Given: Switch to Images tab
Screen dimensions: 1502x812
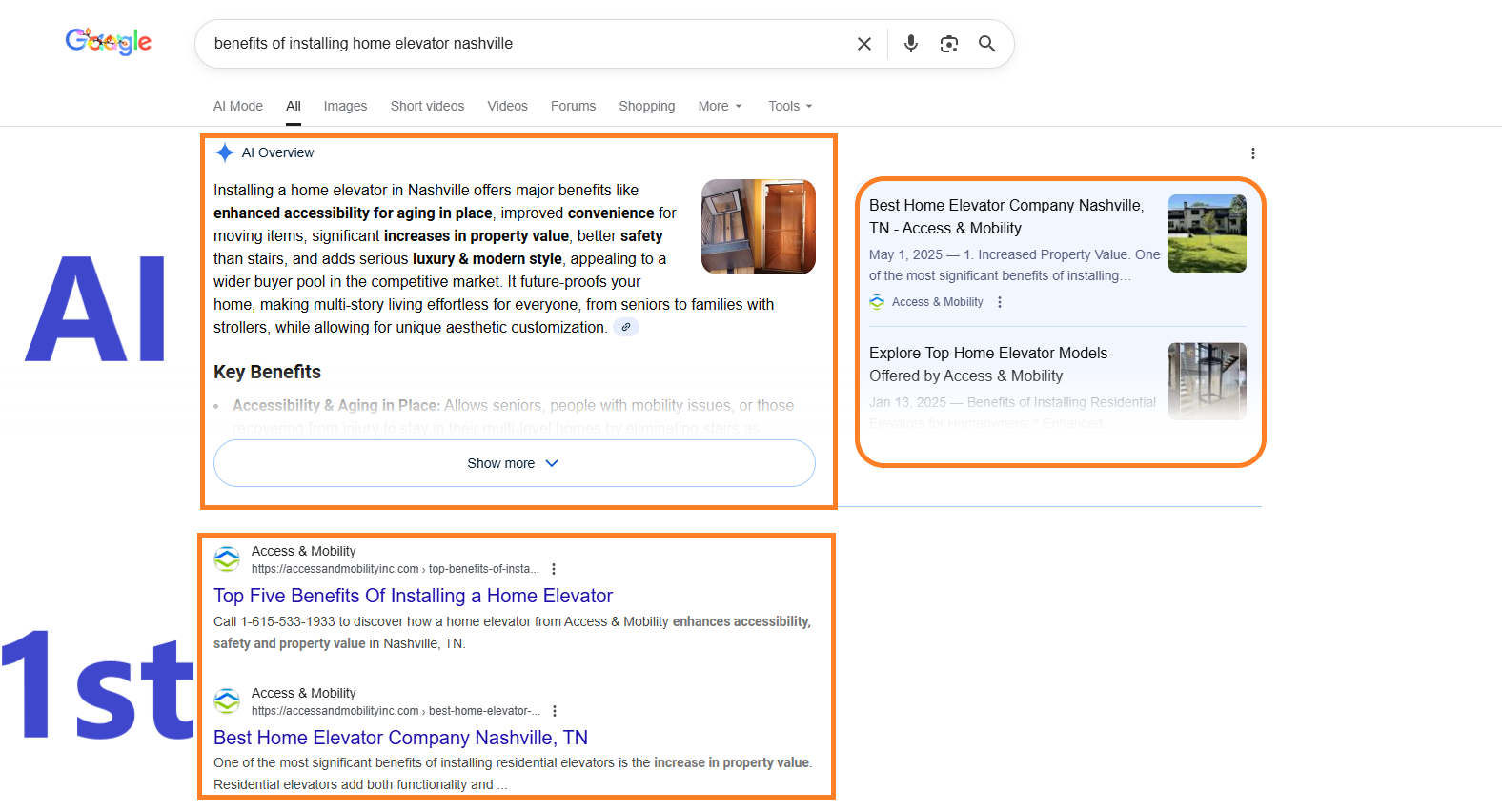Looking at the screenshot, I should pos(345,106).
